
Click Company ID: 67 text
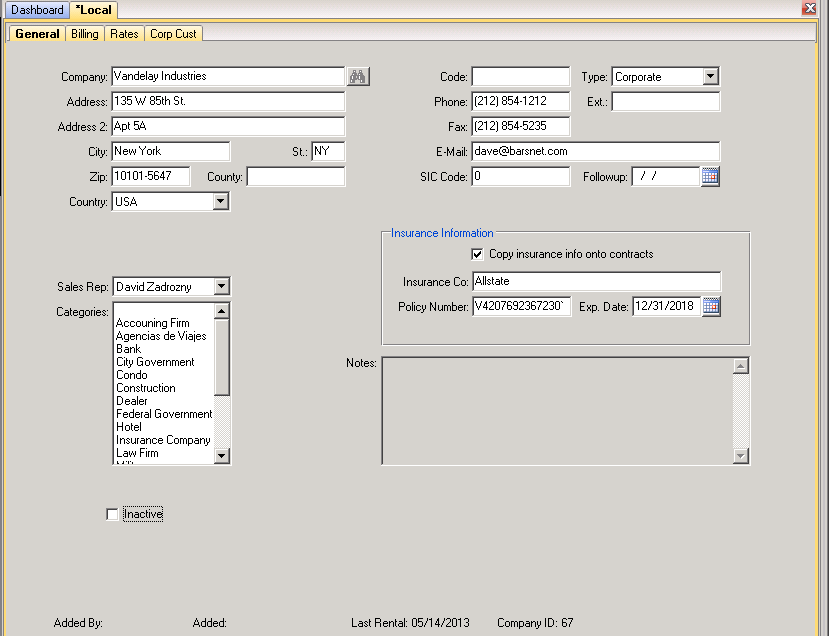click(535, 623)
